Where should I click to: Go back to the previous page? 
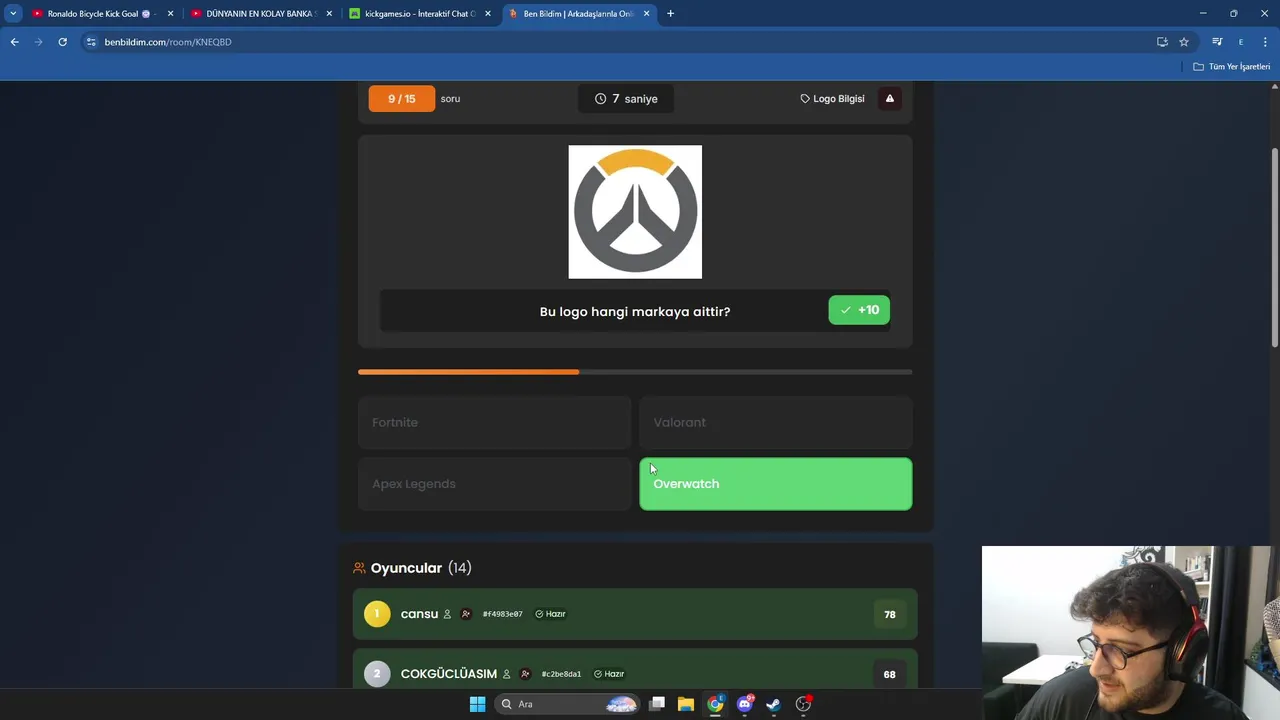click(14, 42)
